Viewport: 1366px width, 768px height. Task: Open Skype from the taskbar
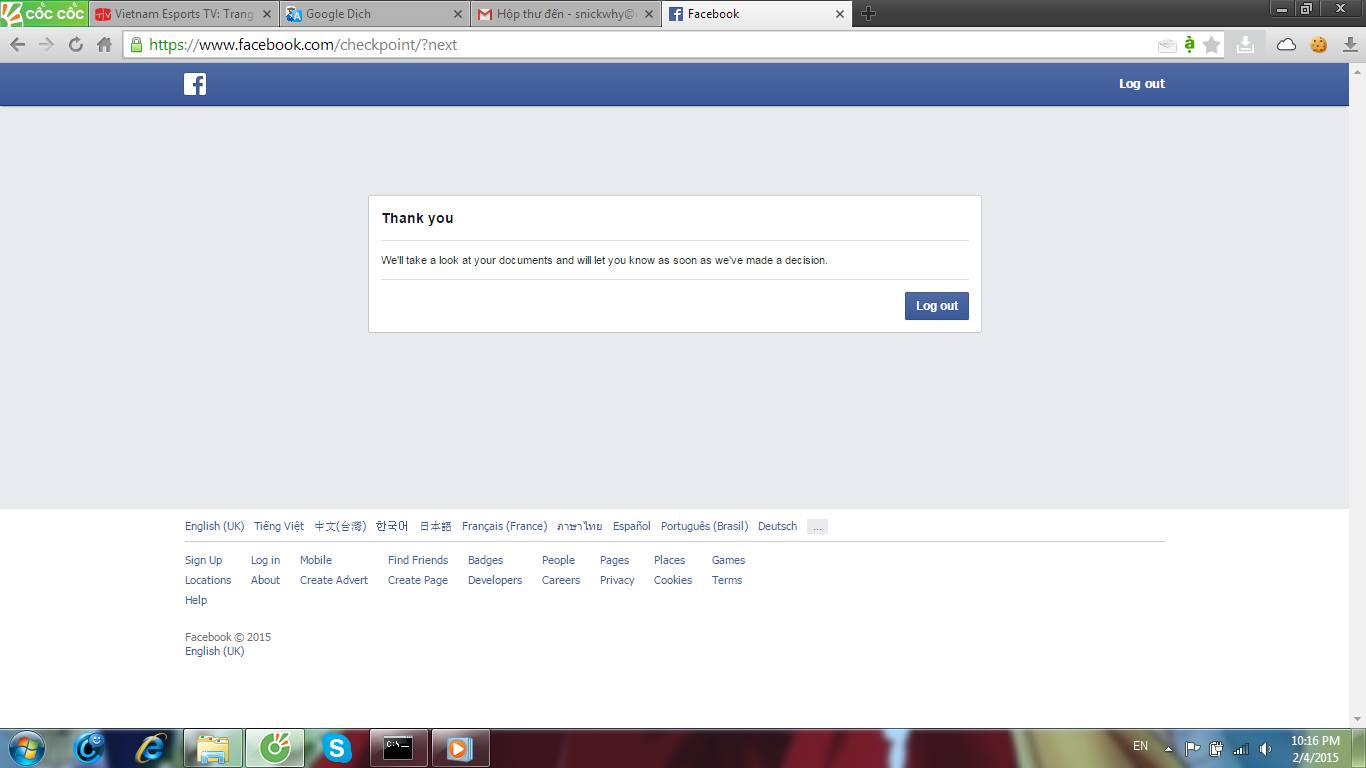pos(337,748)
